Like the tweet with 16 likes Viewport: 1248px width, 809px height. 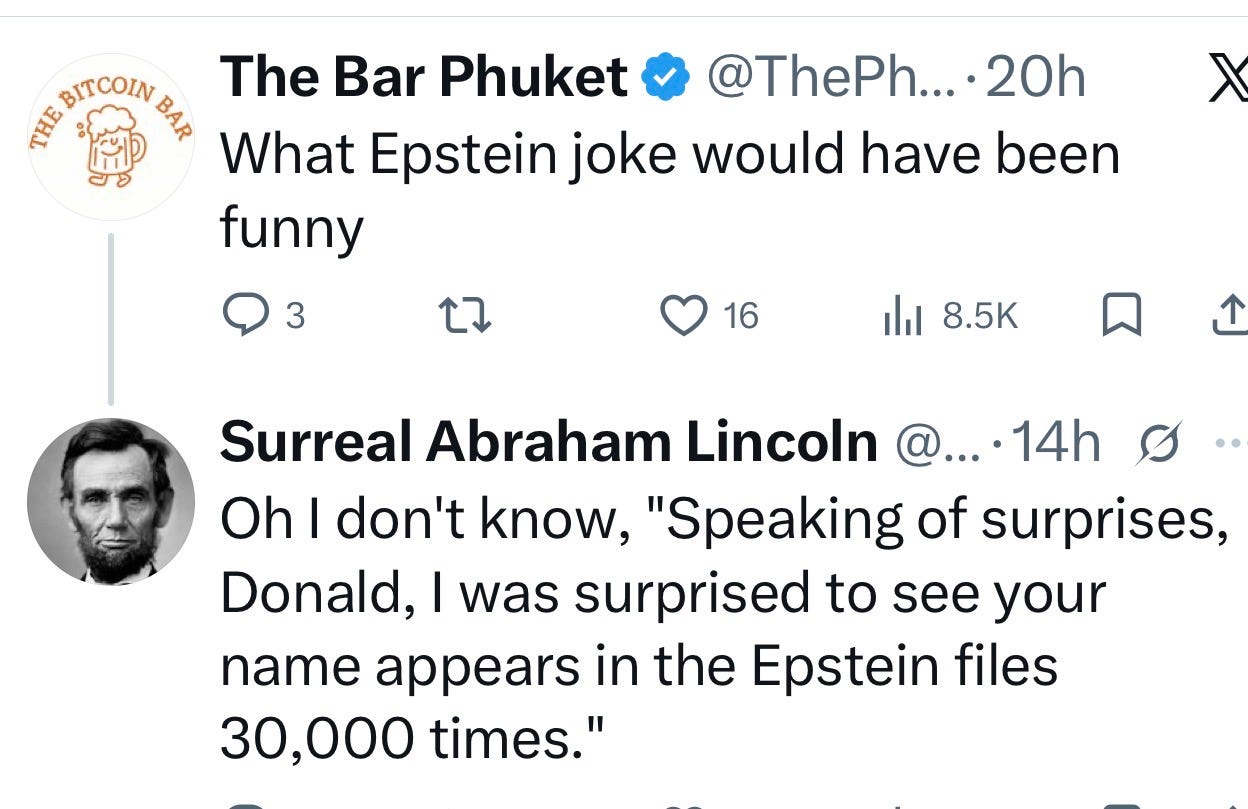[684, 316]
